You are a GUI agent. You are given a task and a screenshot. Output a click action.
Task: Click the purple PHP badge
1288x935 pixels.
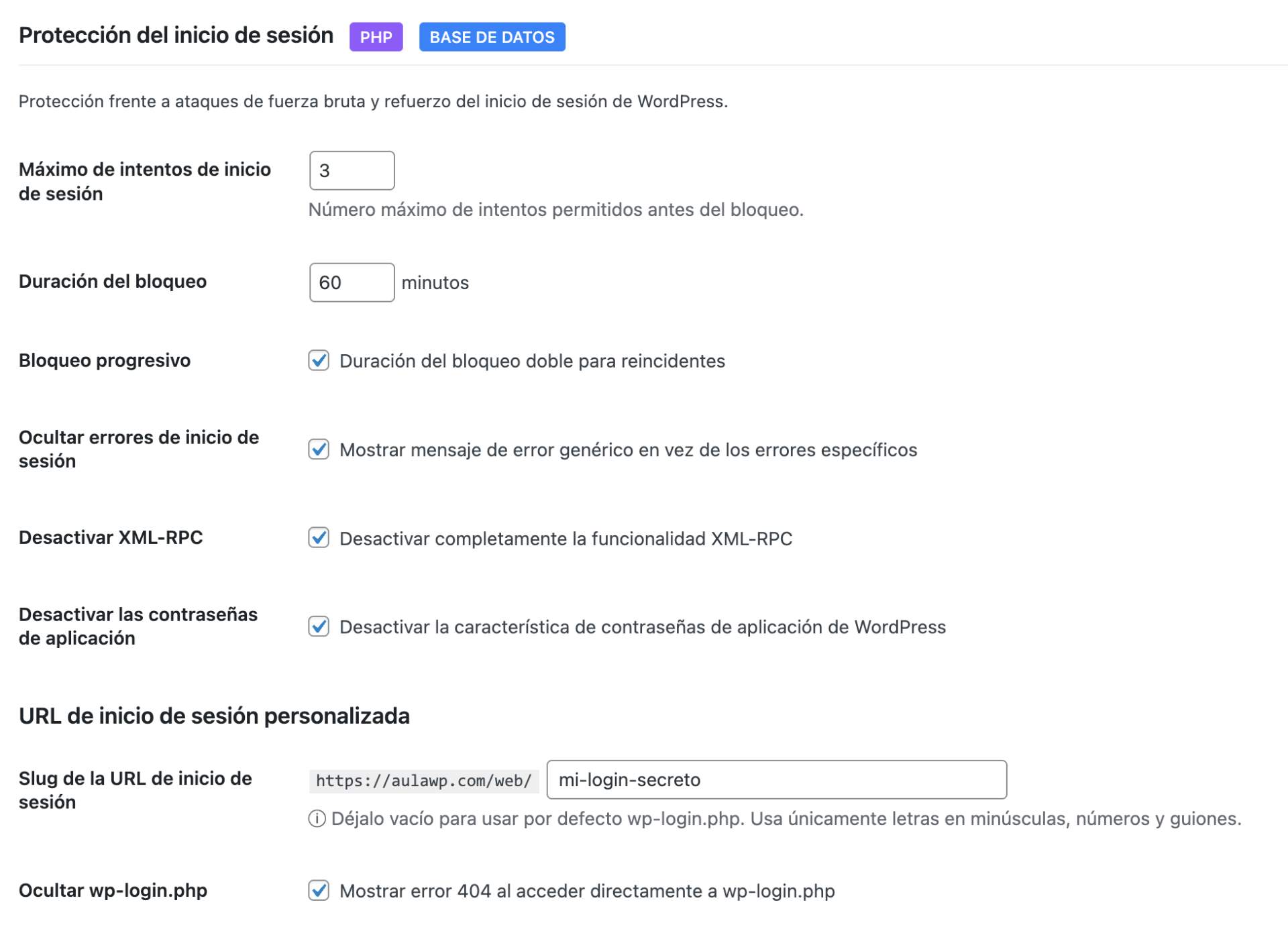pos(376,37)
